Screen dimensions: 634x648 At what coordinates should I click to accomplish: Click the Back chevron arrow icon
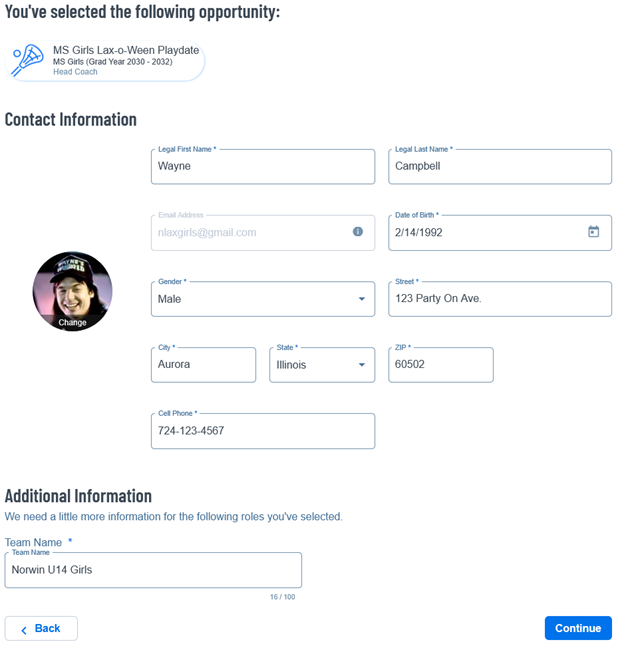24,630
